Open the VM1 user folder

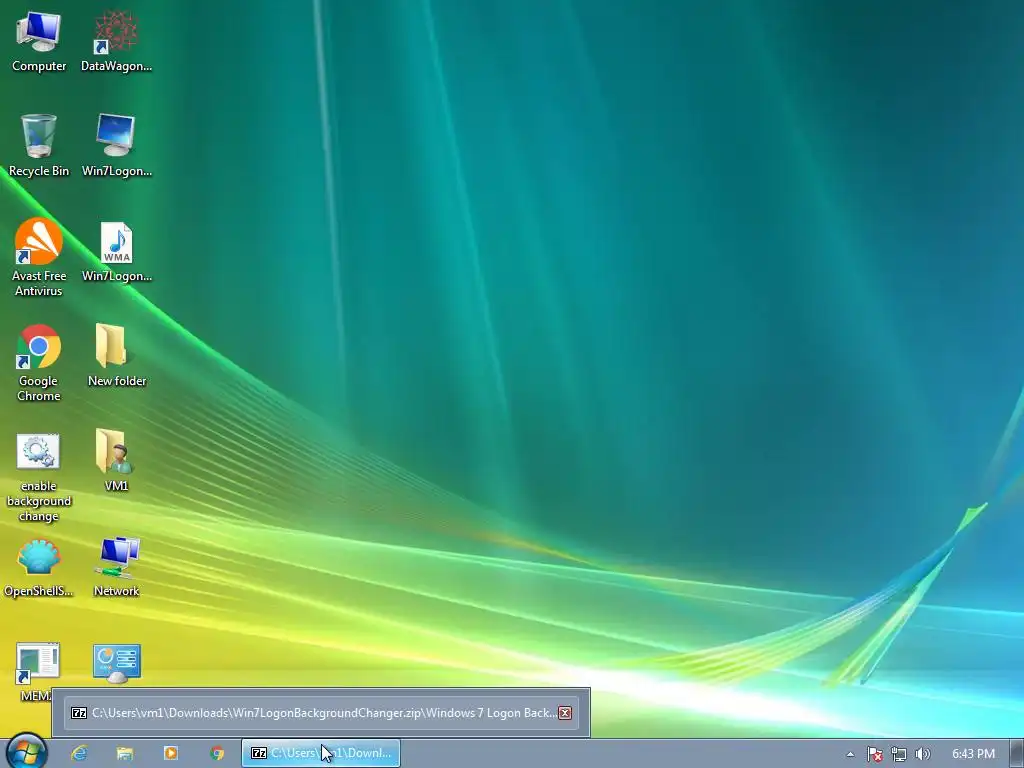pyautogui.click(x=116, y=460)
